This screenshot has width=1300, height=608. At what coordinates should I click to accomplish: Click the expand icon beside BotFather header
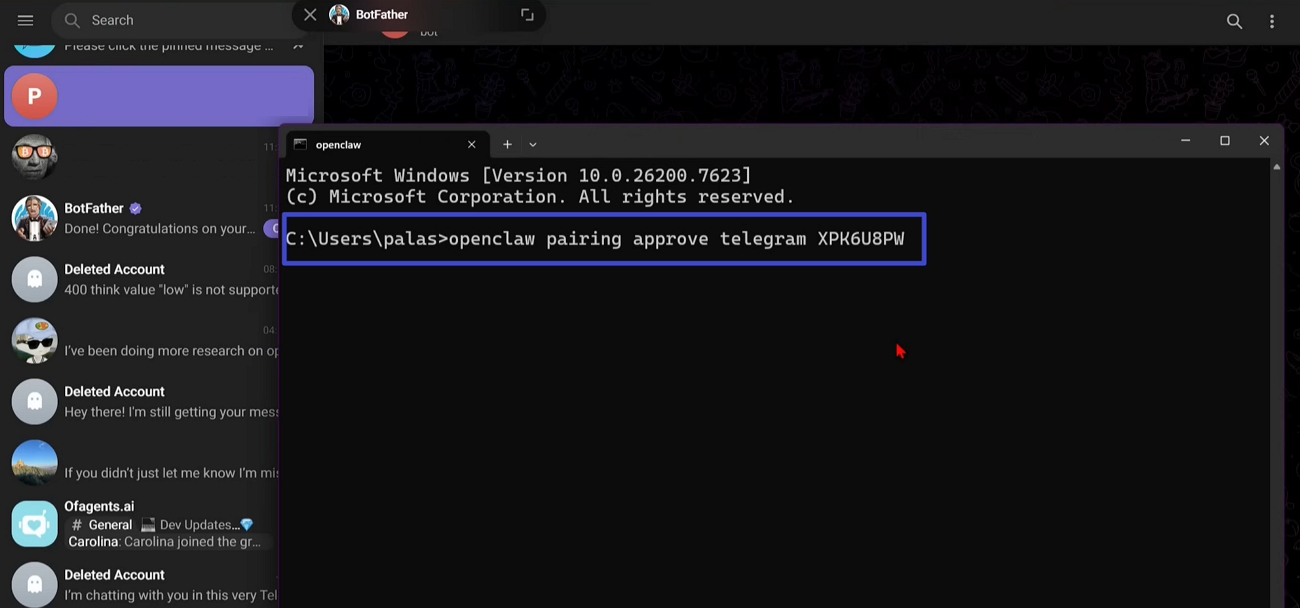click(x=527, y=15)
